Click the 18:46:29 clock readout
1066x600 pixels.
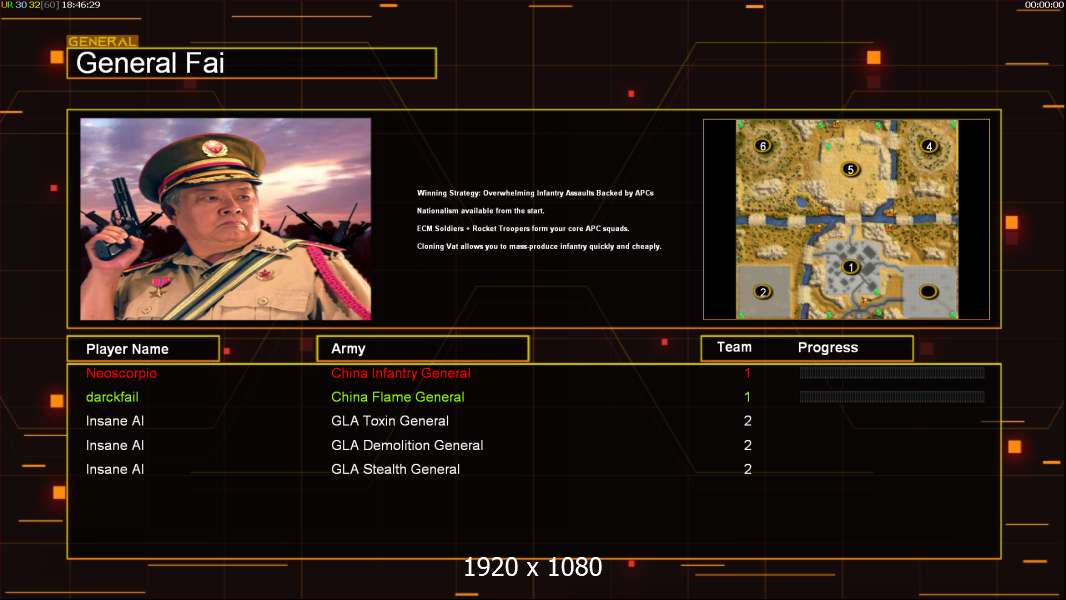(x=81, y=5)
